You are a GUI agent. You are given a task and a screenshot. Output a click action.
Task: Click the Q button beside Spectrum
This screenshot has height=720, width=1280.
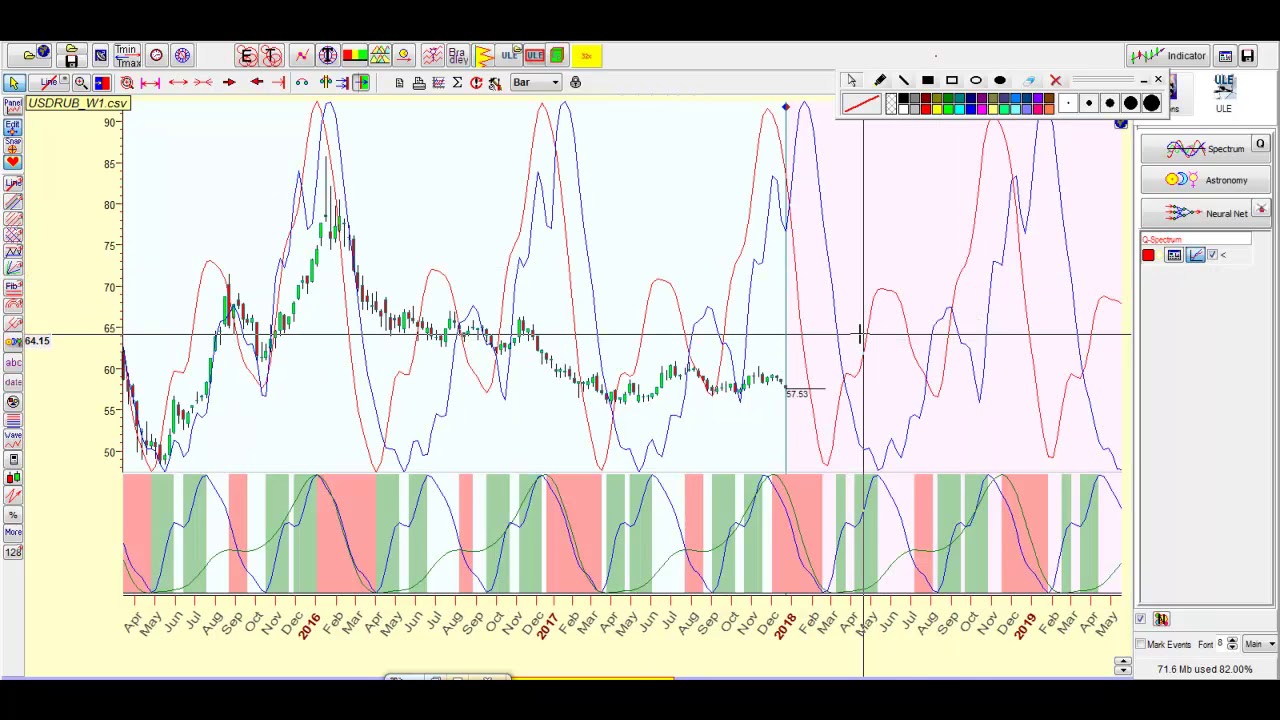coord(1260,145)
